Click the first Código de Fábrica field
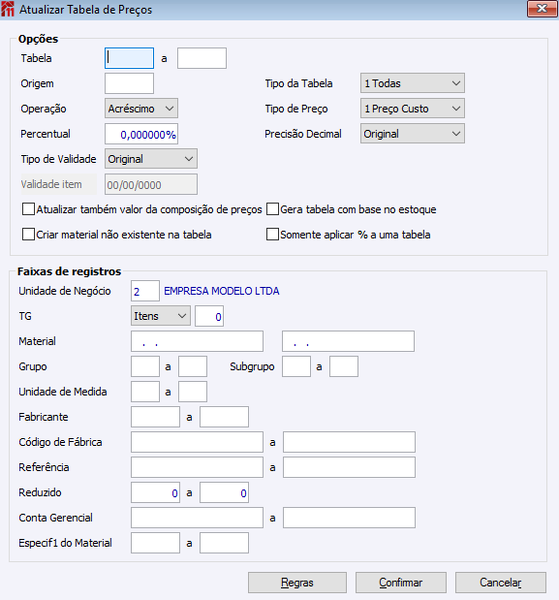The height and width of the screenshot is (600, 559). [x=197, y=442]
